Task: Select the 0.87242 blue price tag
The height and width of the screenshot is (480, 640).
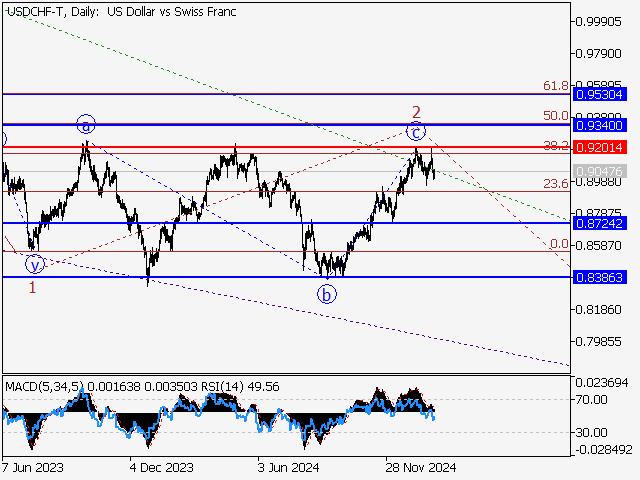Action: [600, 223]
